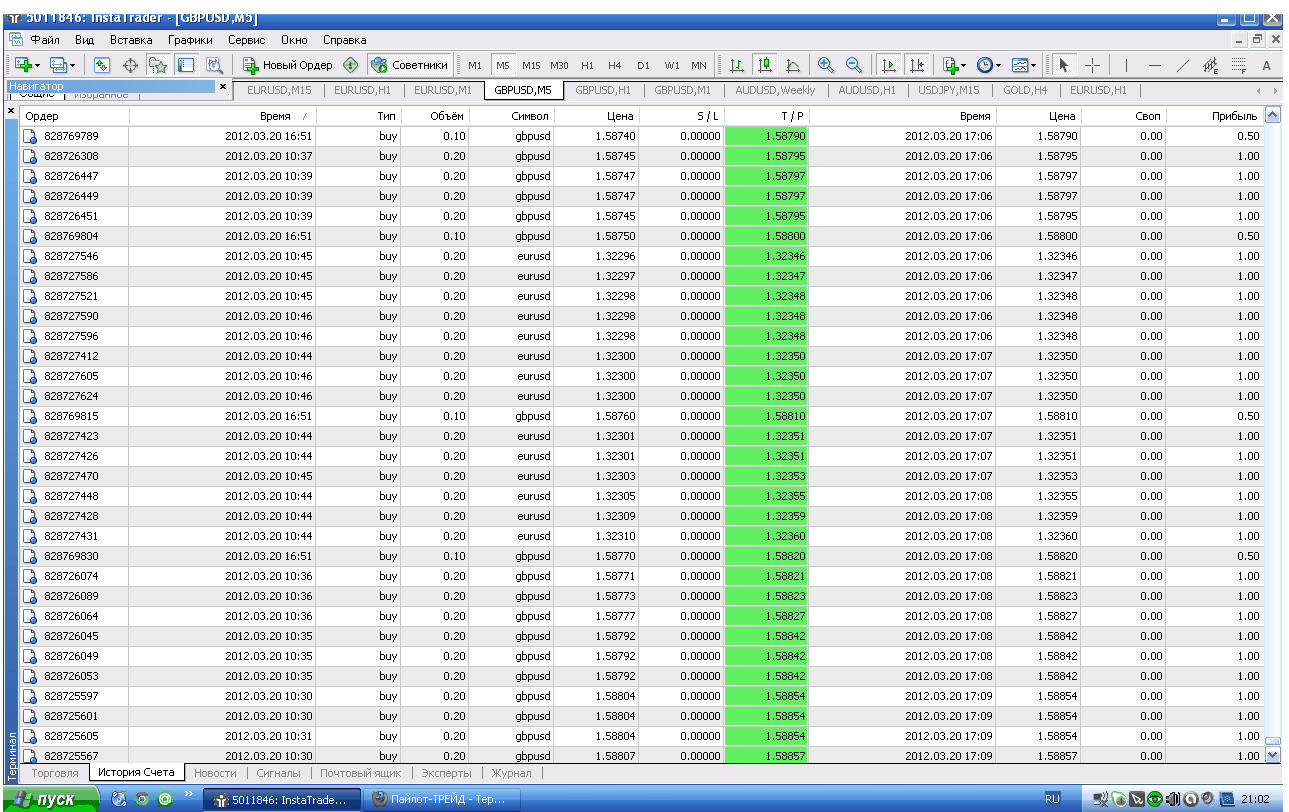
Task: Toggle chart auto scroll icon
Action: (888, 65)
